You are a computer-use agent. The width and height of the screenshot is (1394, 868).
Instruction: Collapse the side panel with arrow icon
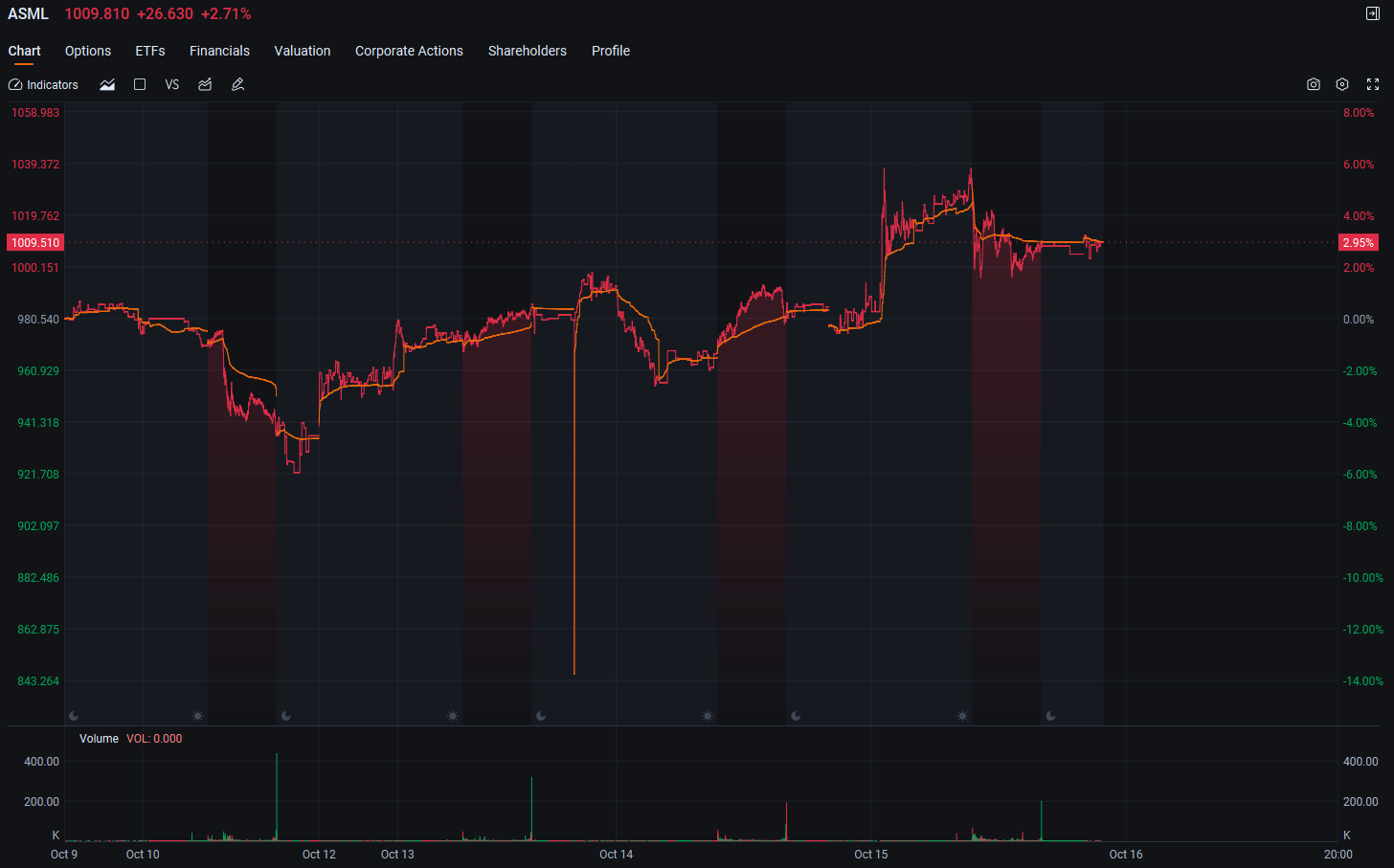point(1372,13)
